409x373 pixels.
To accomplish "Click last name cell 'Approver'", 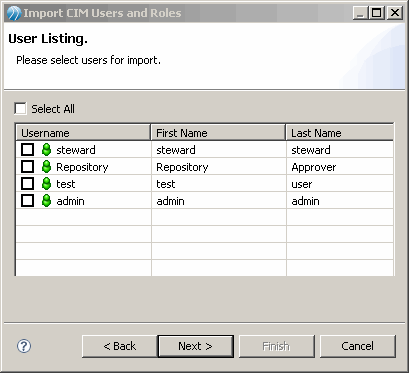I will pos(340,167).
